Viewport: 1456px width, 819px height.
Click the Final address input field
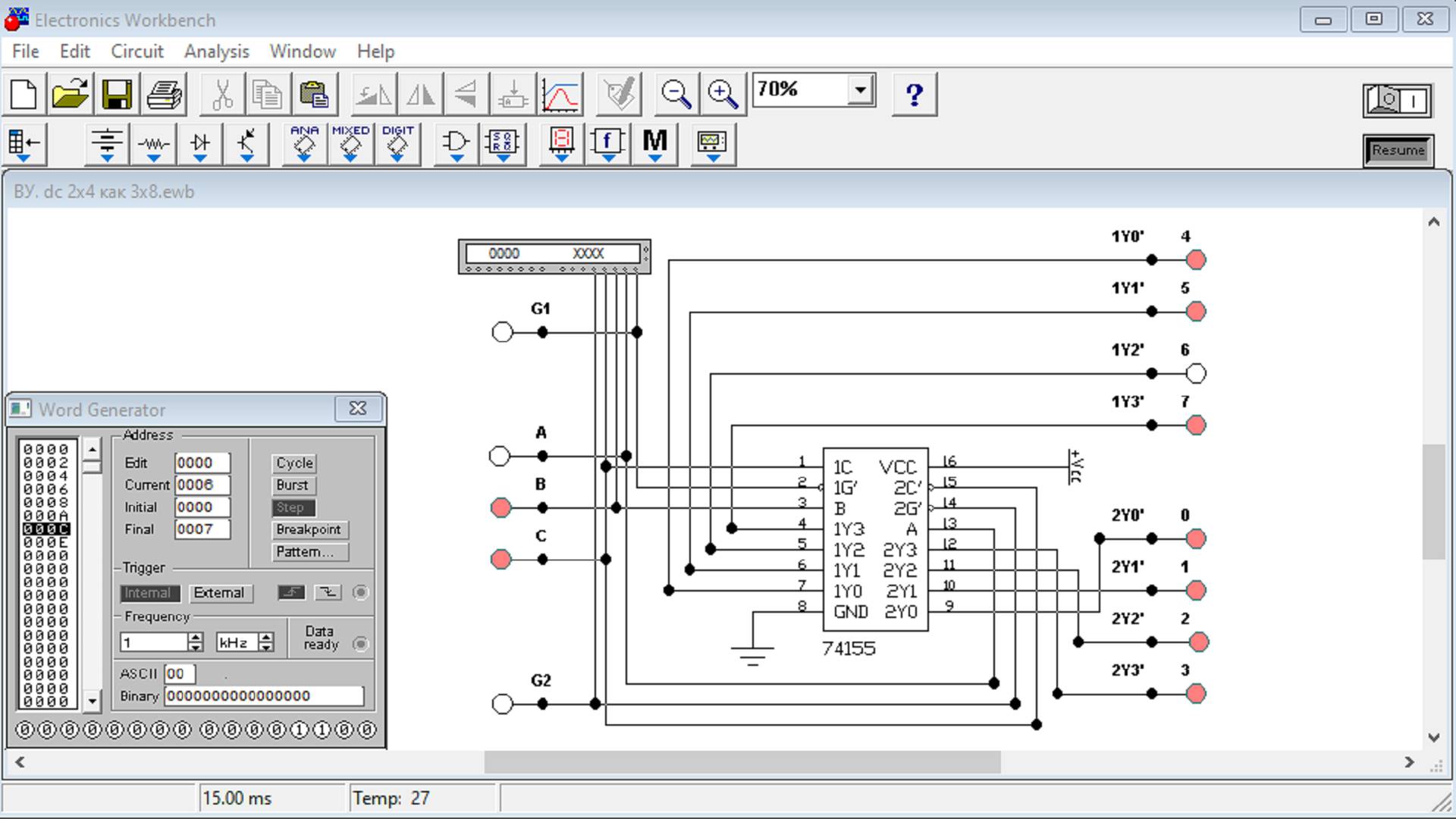coord(201,529)
